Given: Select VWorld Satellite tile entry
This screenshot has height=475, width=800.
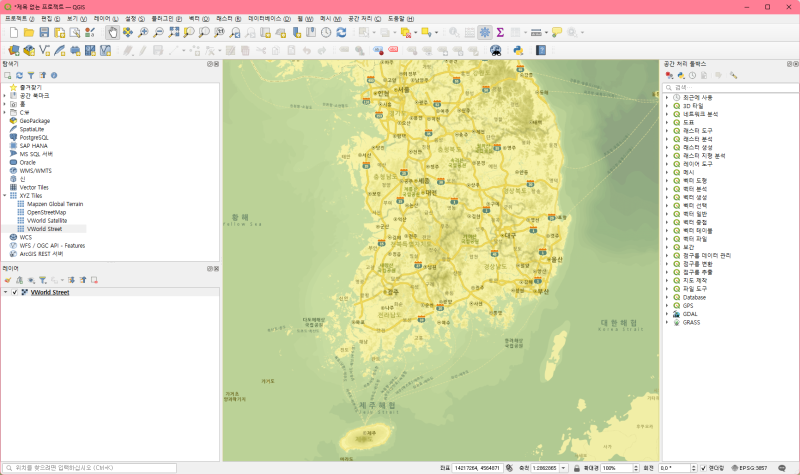Looking at the screenshot, I should point(47,221).
